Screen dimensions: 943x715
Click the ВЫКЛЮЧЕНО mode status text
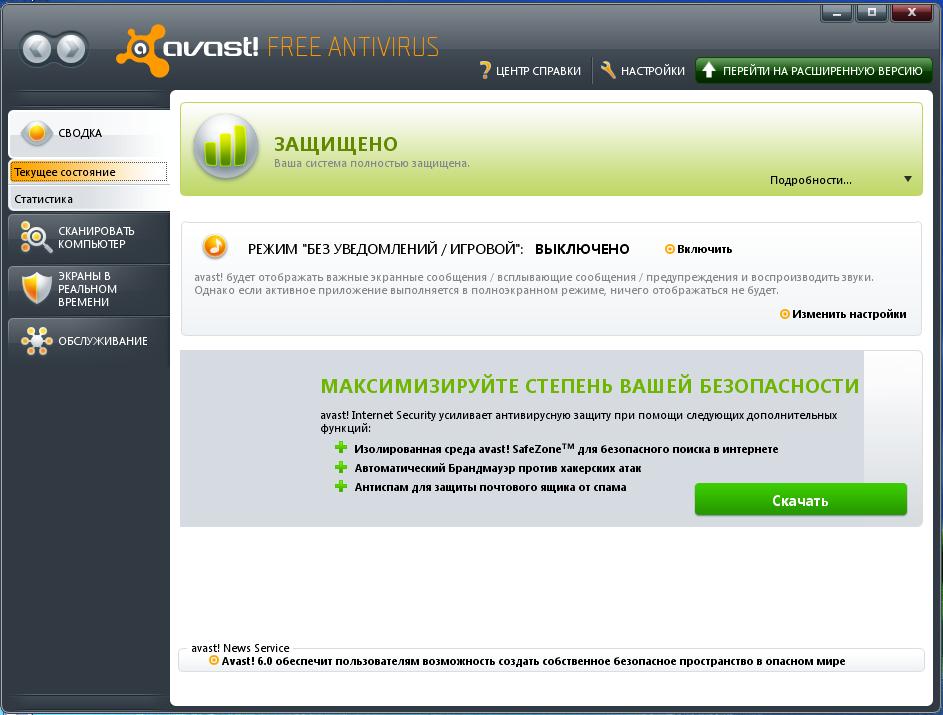coord(582,249)
